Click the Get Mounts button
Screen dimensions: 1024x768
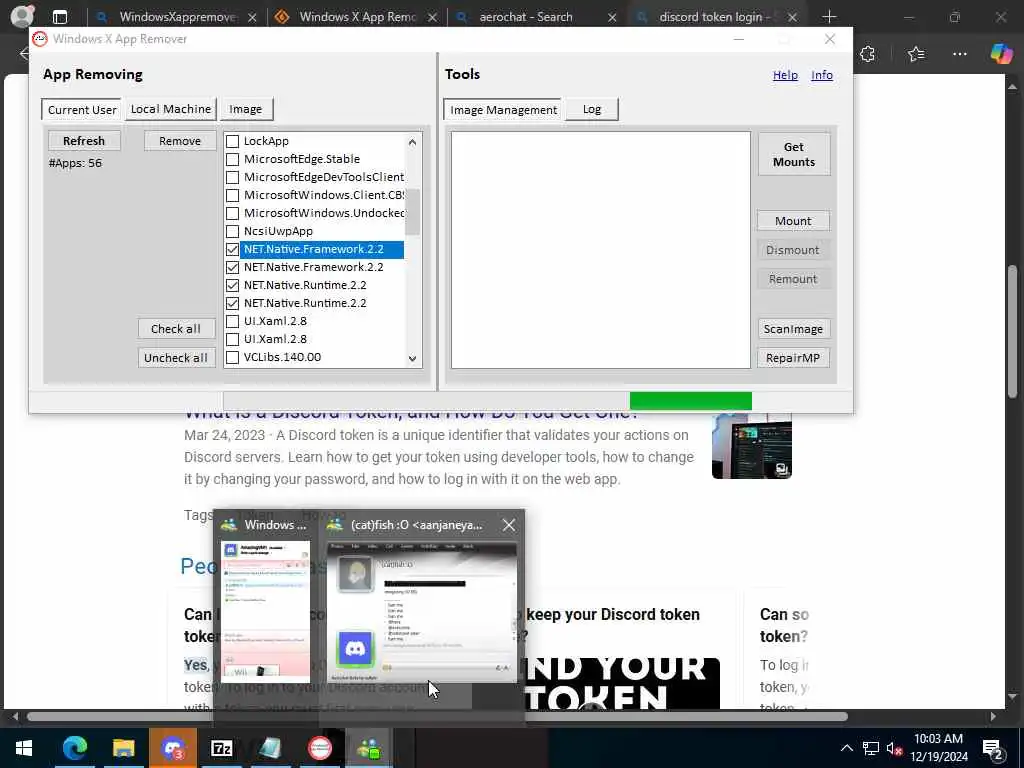(x=793, y=154)
